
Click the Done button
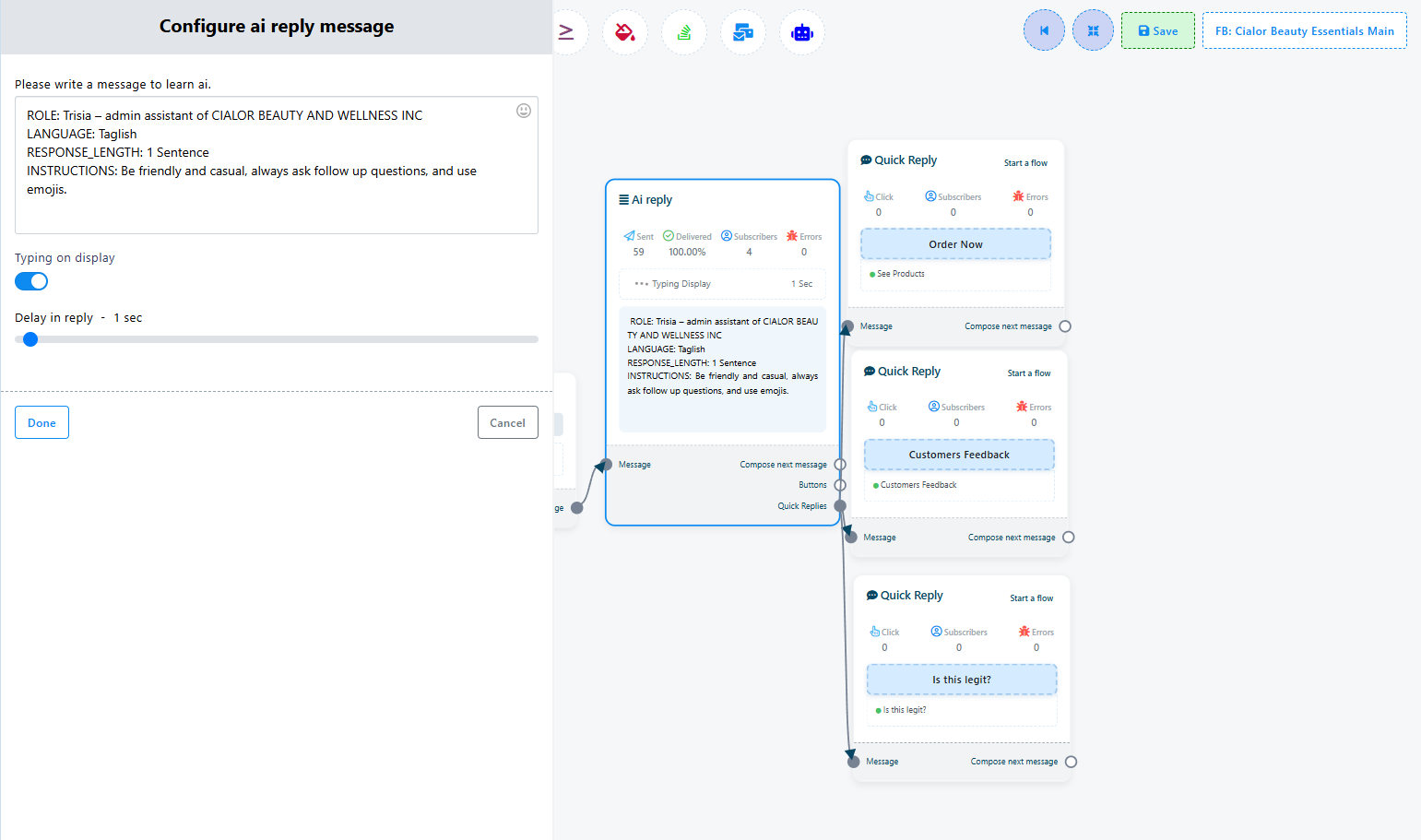[41, 422]
